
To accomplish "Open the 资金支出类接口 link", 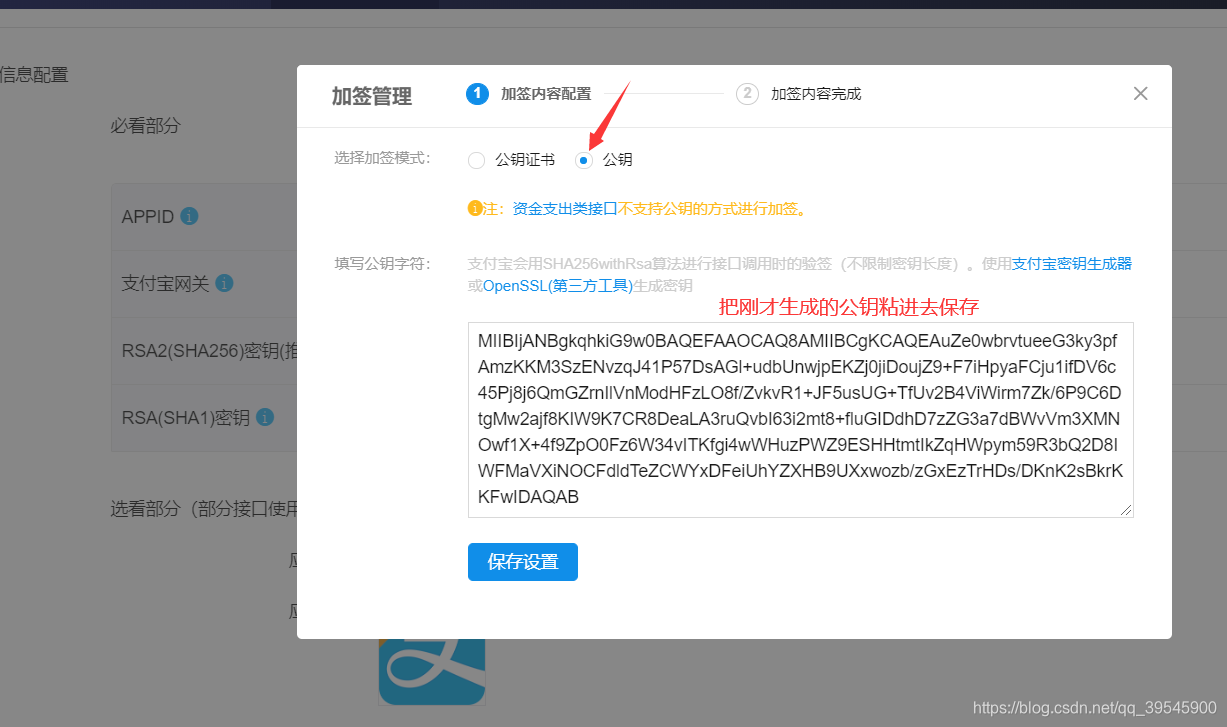I will (x=564, y=209).
